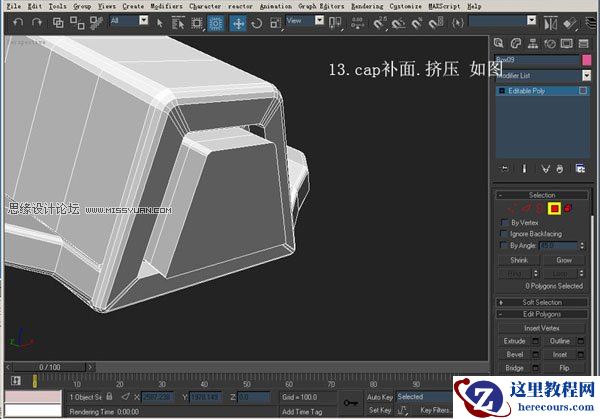
Task: Click the Edit Named Selection Sets icon
Action: (457, 23)
